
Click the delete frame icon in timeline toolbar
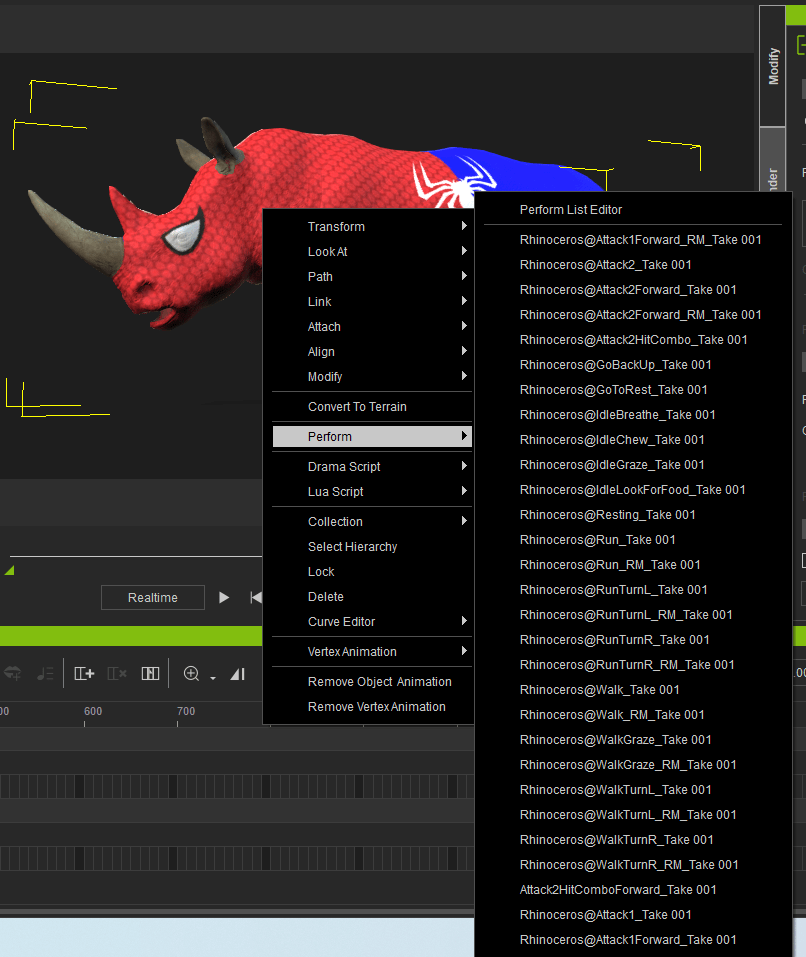tap(117, 674)
